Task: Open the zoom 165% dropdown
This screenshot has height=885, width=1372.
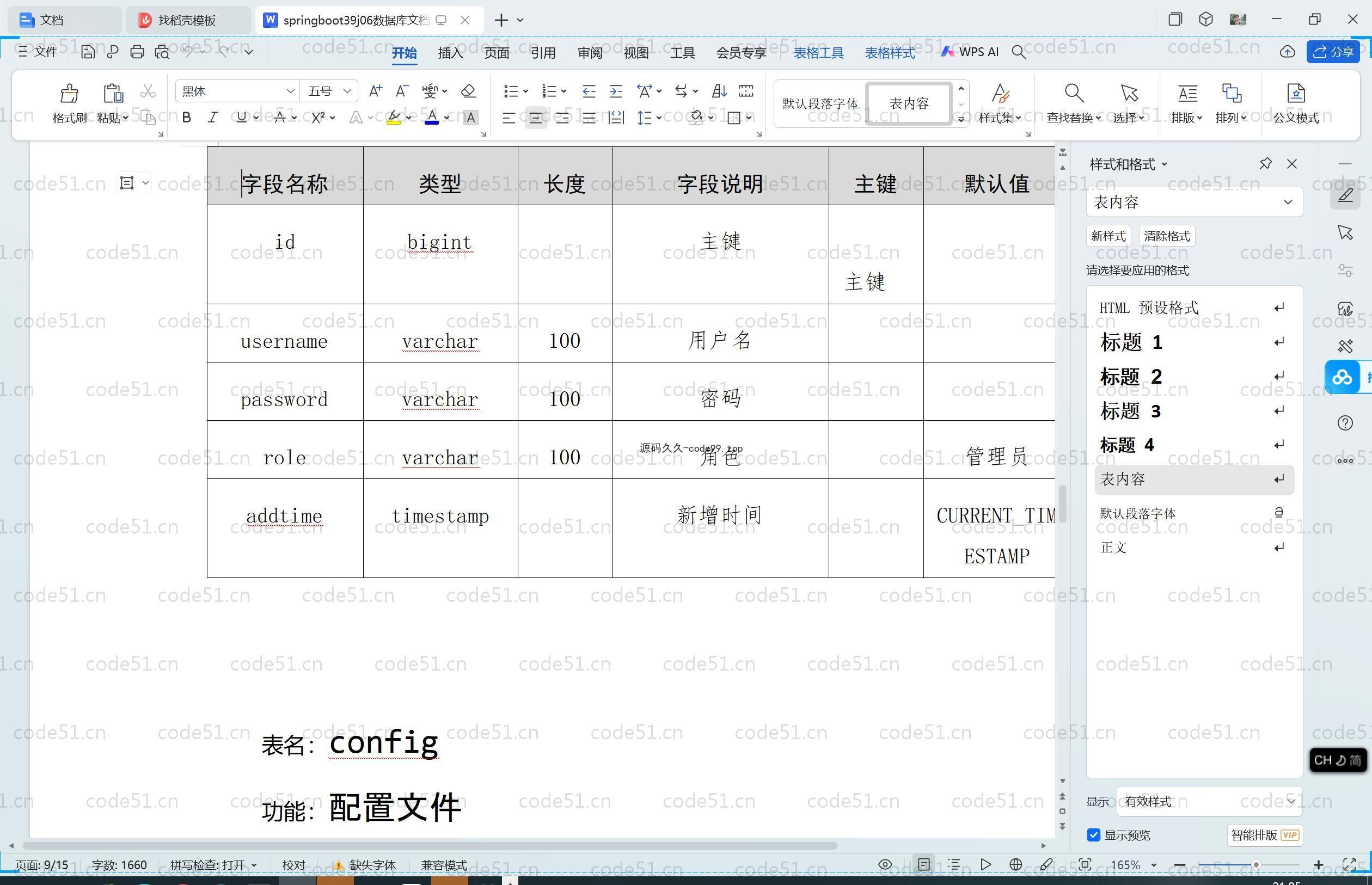Action: (1154, 865)
